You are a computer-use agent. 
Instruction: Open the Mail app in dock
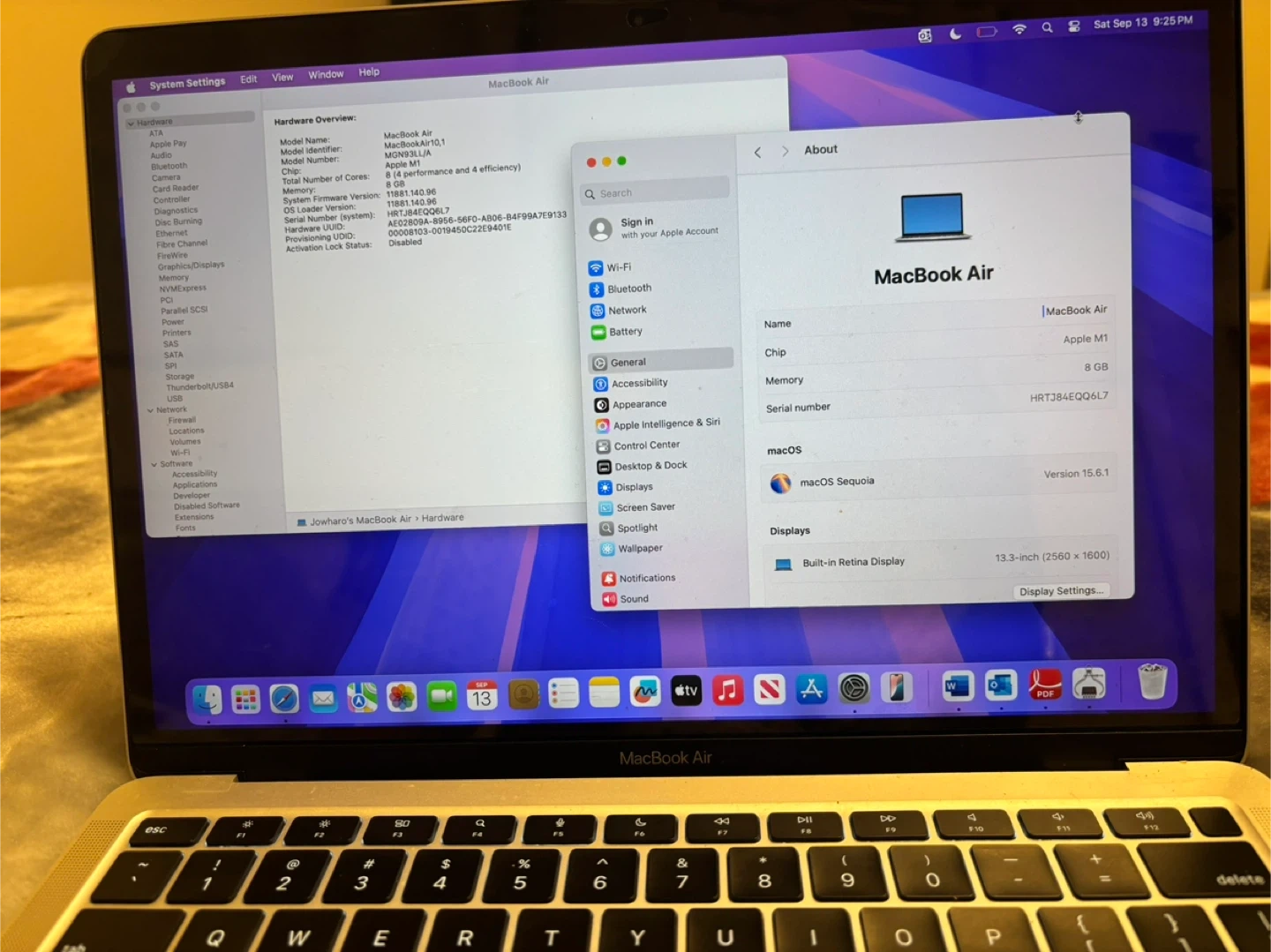point(323,699)
